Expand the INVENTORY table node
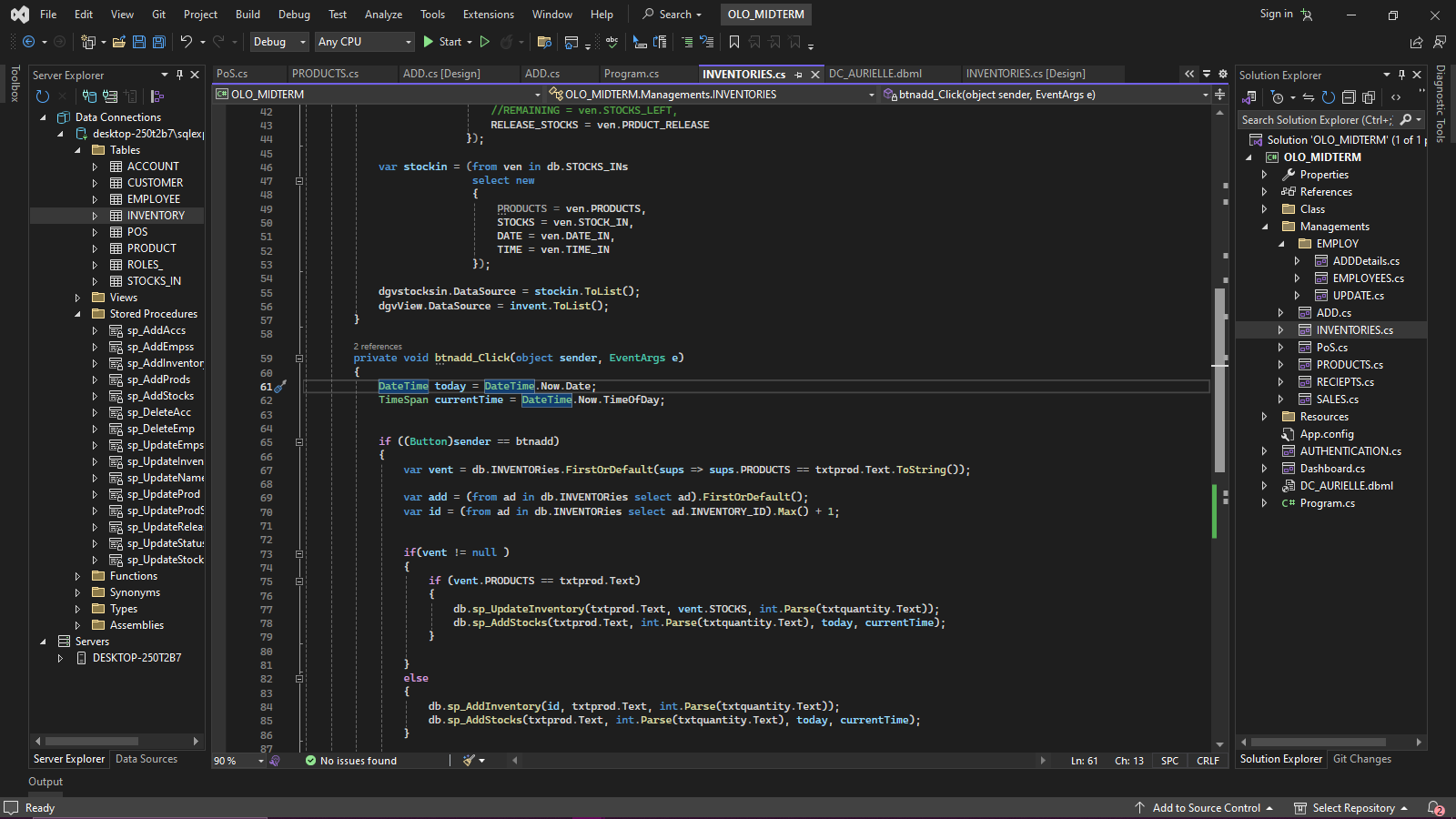The height and width of the screenshot is (819, 1456). 95,216
